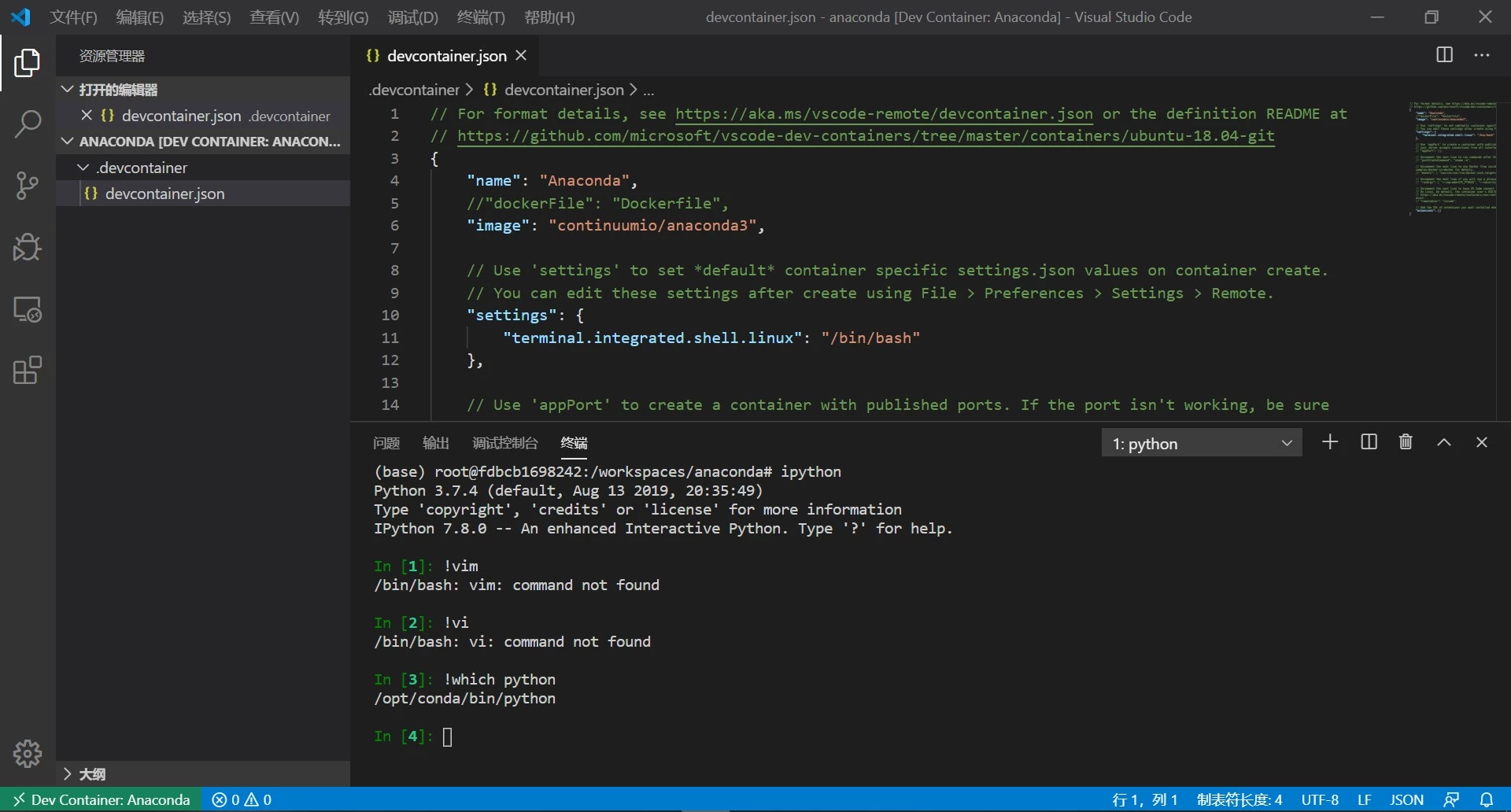Click line number 11 in the gutter
1511x812 pixels.
point(390,338)
